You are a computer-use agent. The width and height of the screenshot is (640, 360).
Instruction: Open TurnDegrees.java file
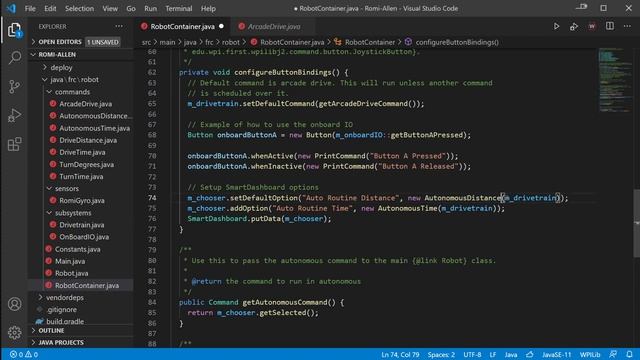(86, 164)
